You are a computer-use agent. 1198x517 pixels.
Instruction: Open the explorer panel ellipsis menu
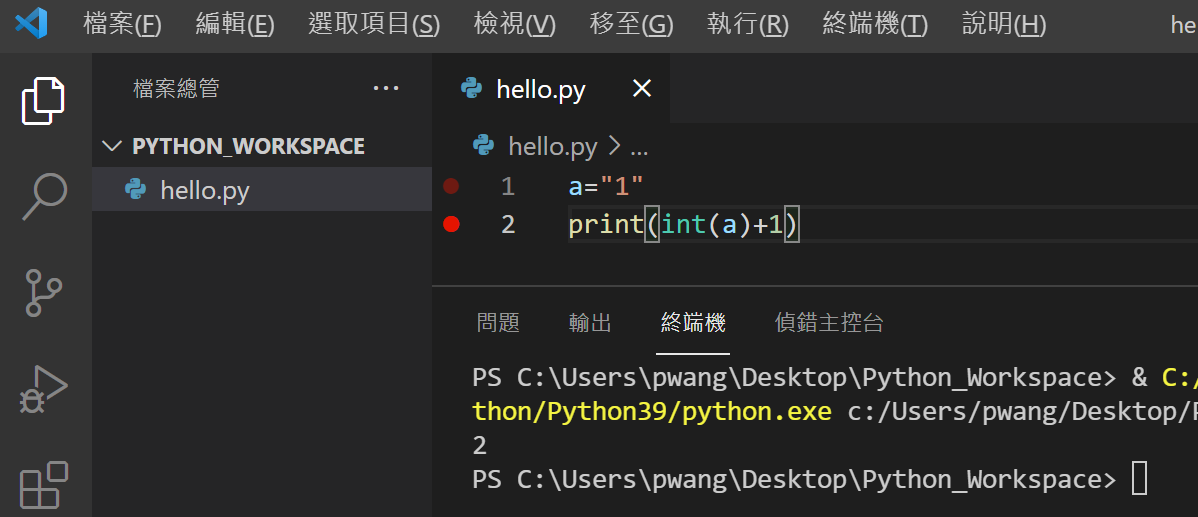coord(386,89)
